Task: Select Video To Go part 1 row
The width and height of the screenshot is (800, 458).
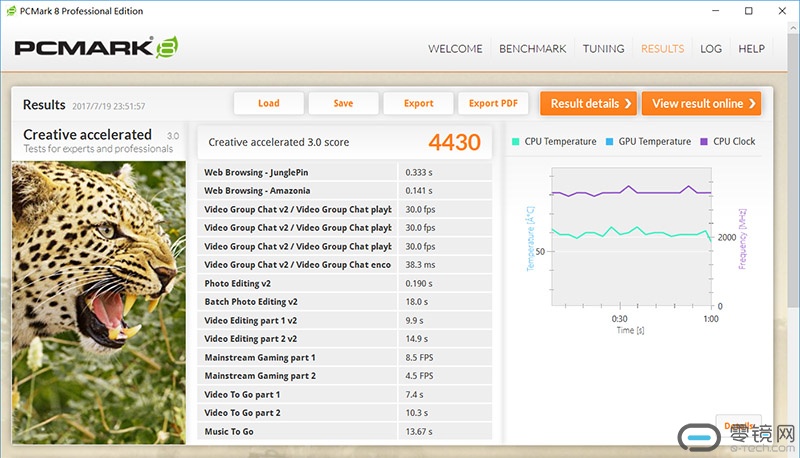Action: [x=344, y=394]
